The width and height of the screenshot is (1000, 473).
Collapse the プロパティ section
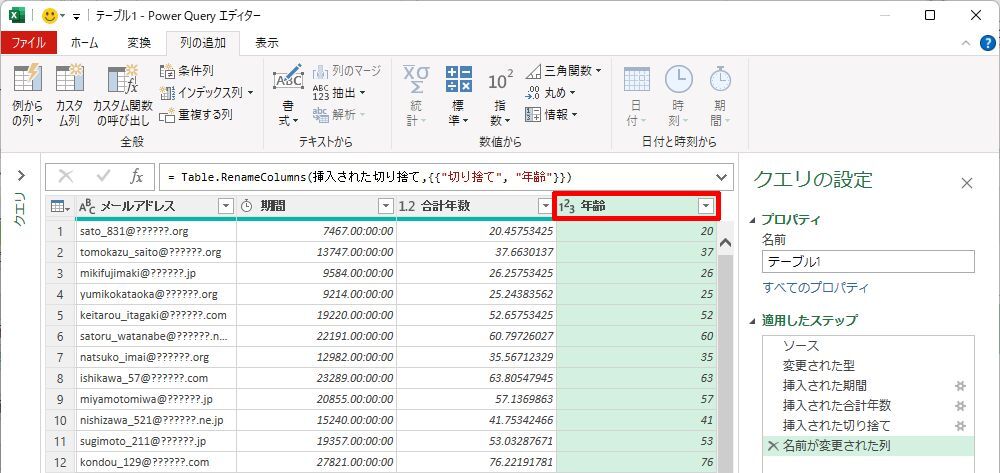point(753,221)
